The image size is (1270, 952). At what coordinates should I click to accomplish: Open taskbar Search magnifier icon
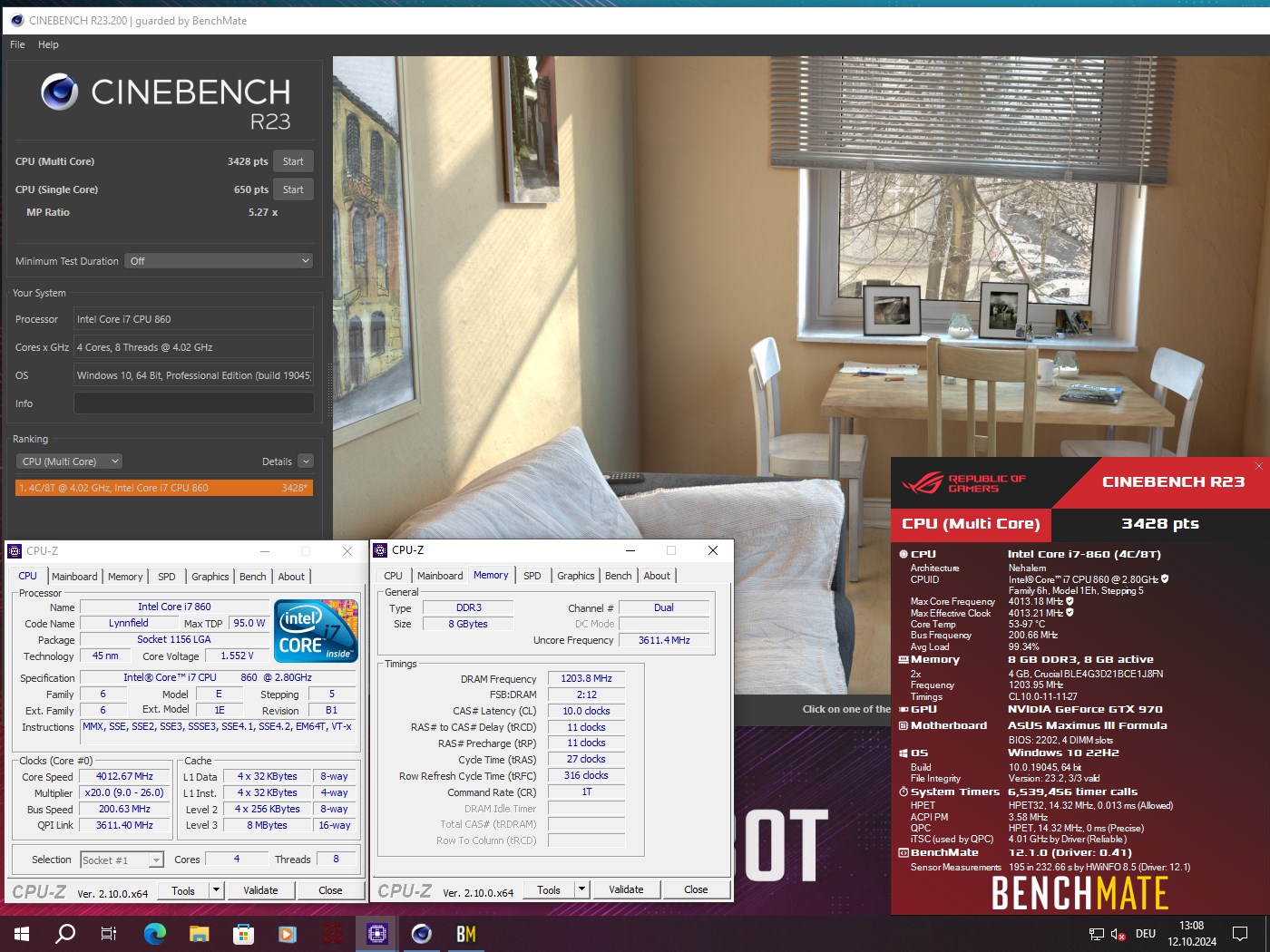(x=65, y=933)
